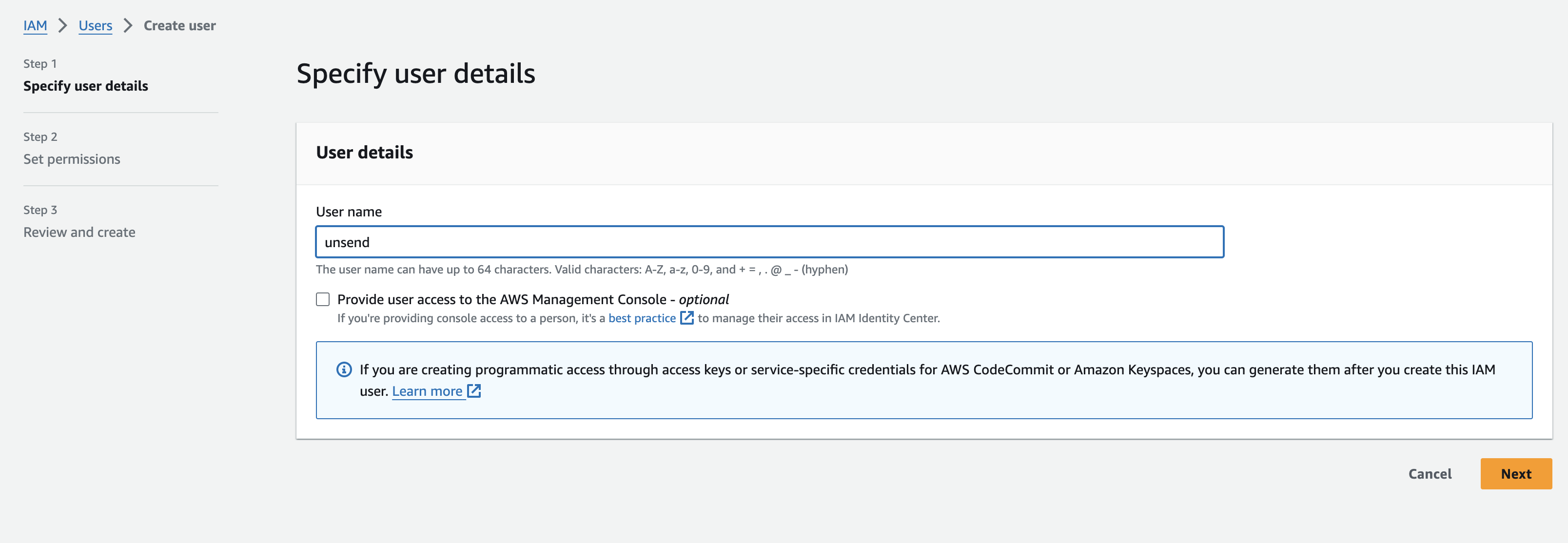Follow the Learn more link

pos(427,391)
